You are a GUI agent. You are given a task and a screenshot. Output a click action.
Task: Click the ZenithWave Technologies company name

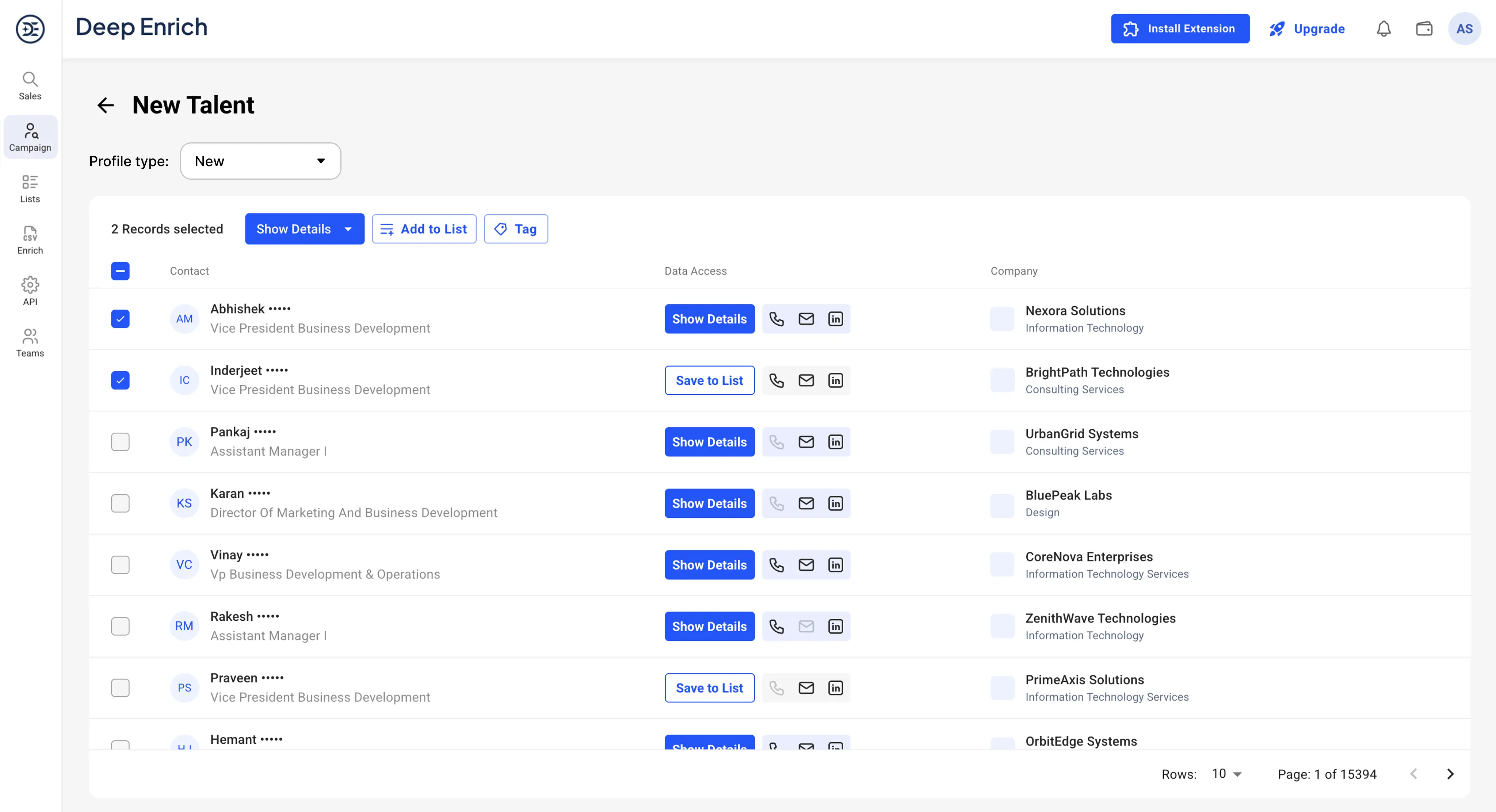pyautogui.click(x=1100, y=618)
